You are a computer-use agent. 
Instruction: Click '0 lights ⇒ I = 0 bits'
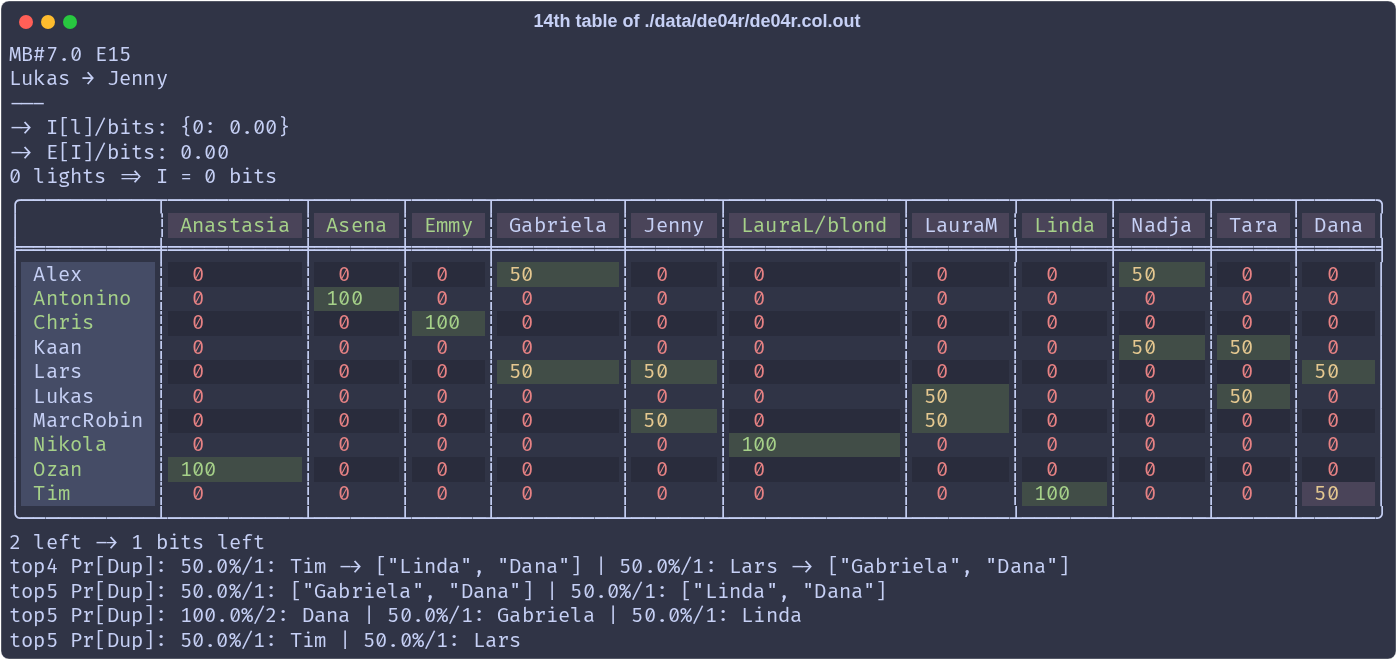[143, 176]
